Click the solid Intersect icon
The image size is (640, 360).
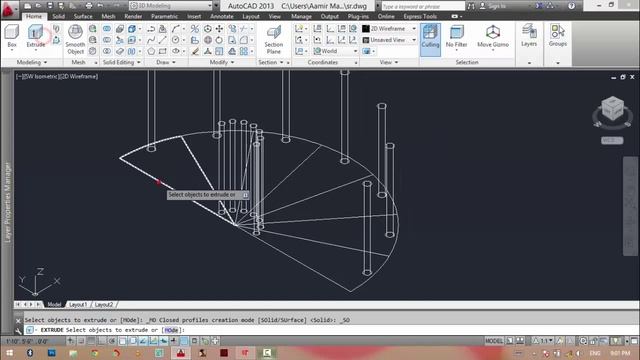point(107,51)
